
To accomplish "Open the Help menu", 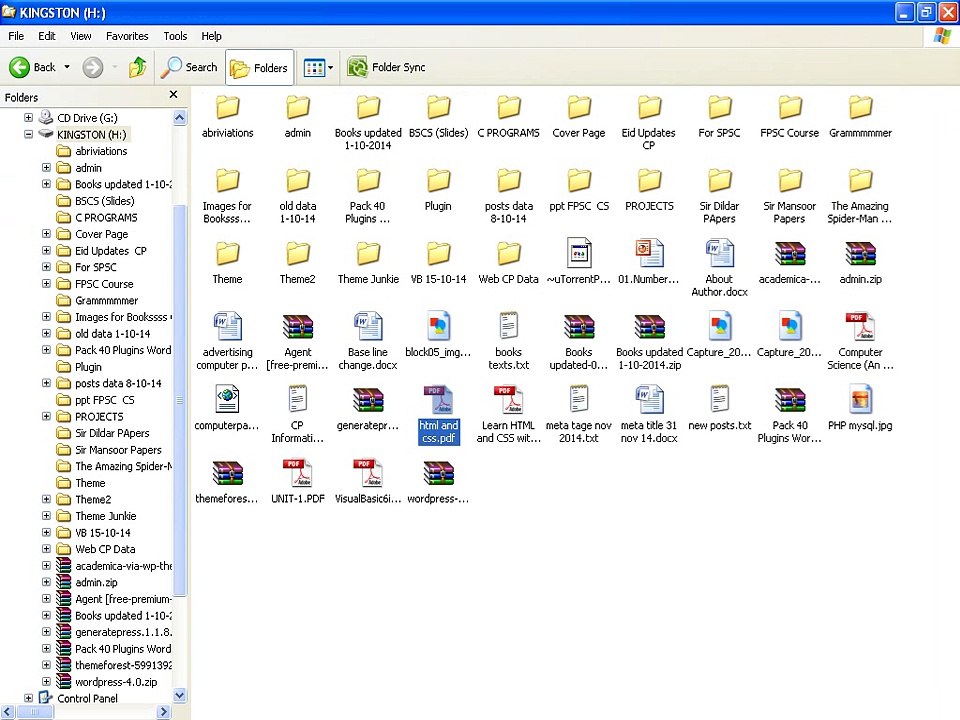I will coord(211,36).
